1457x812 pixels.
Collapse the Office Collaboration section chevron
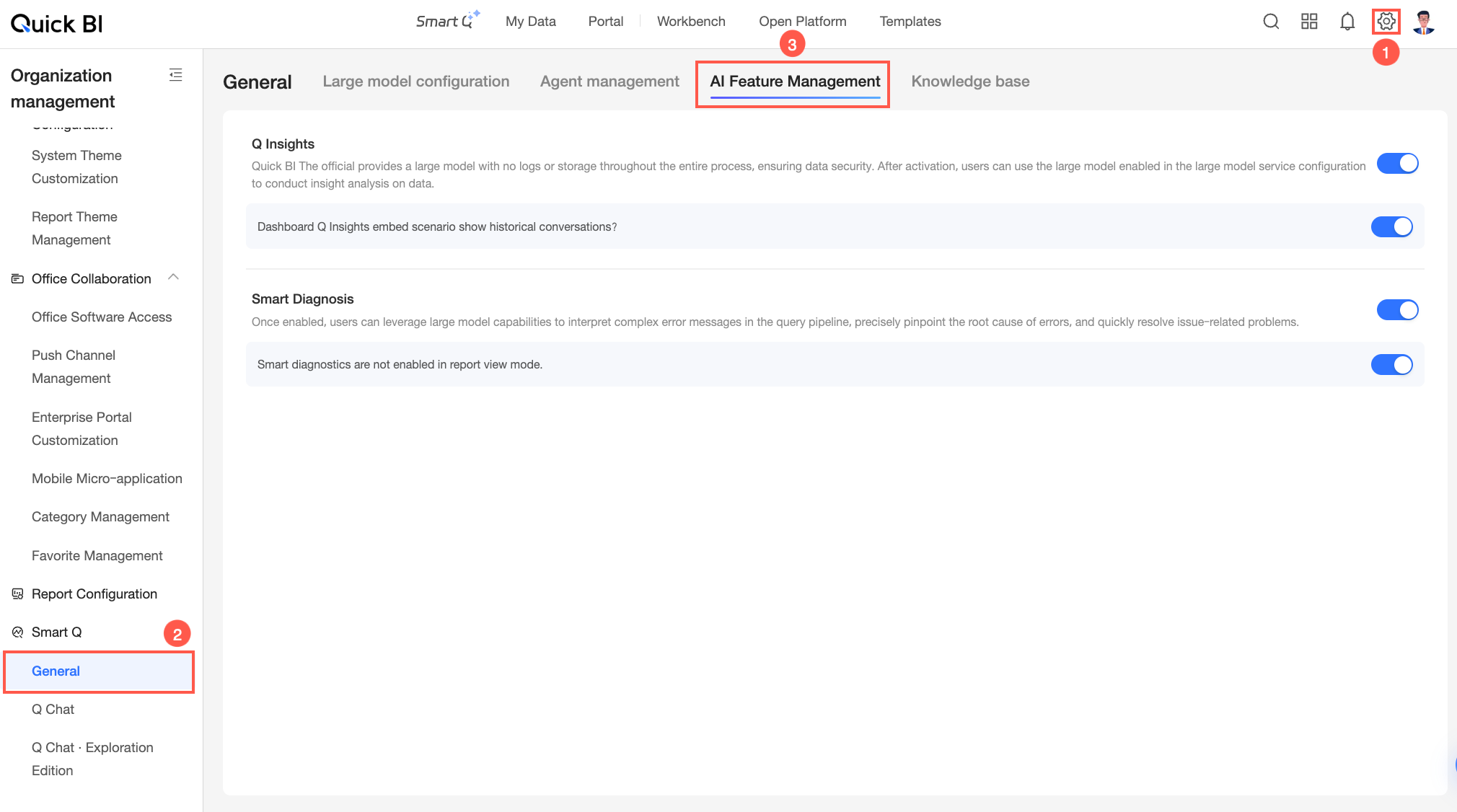[173, 278]
